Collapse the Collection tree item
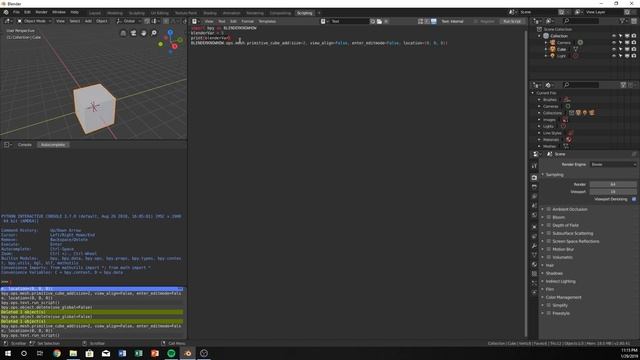Viewport: 640px width, 360px height. click(x=539, y=36)
